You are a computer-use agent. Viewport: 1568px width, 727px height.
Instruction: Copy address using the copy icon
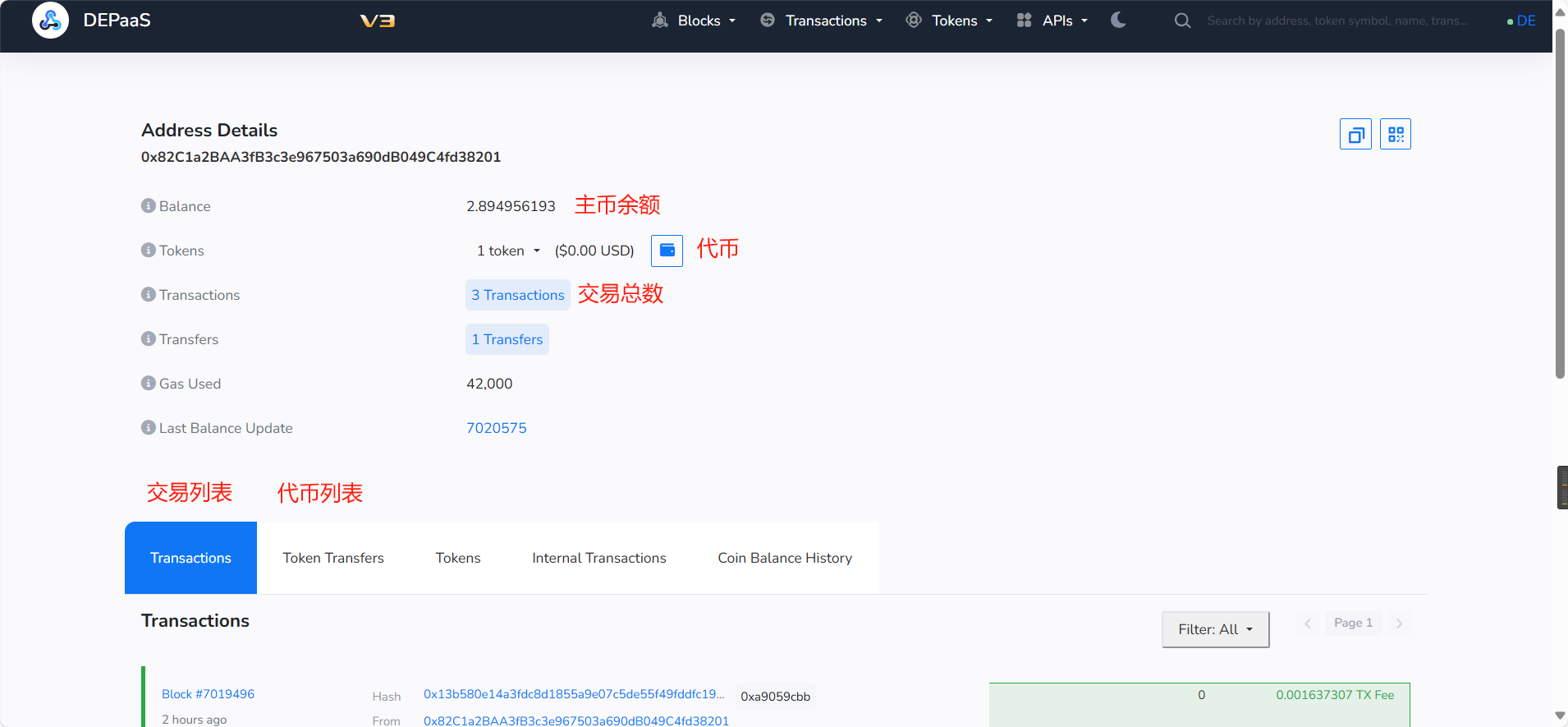coord(1355,134)
